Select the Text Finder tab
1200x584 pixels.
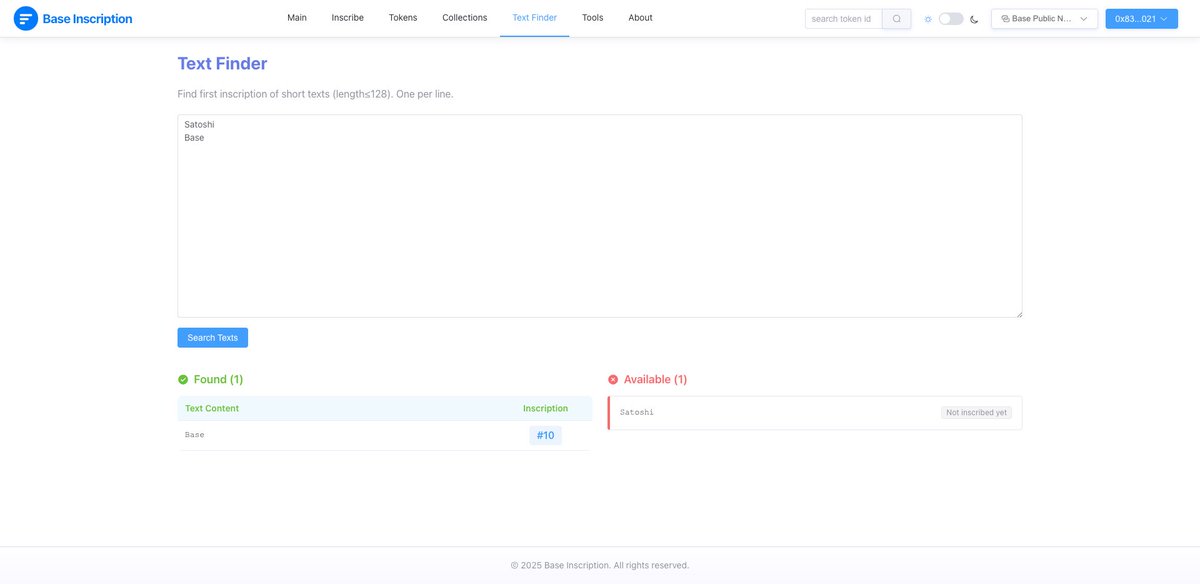(535, 18)
